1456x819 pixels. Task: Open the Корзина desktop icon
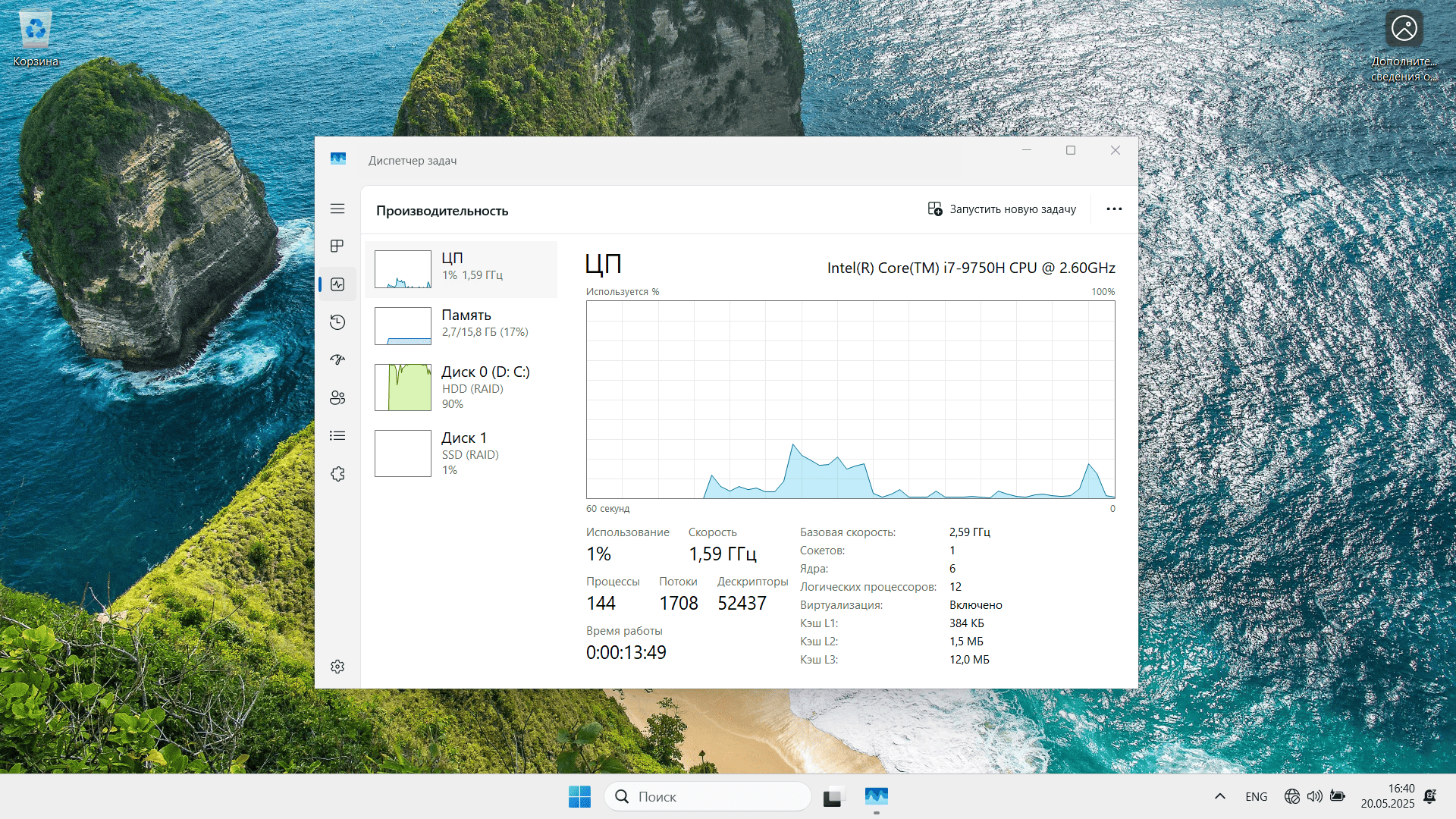pos(36,39)
